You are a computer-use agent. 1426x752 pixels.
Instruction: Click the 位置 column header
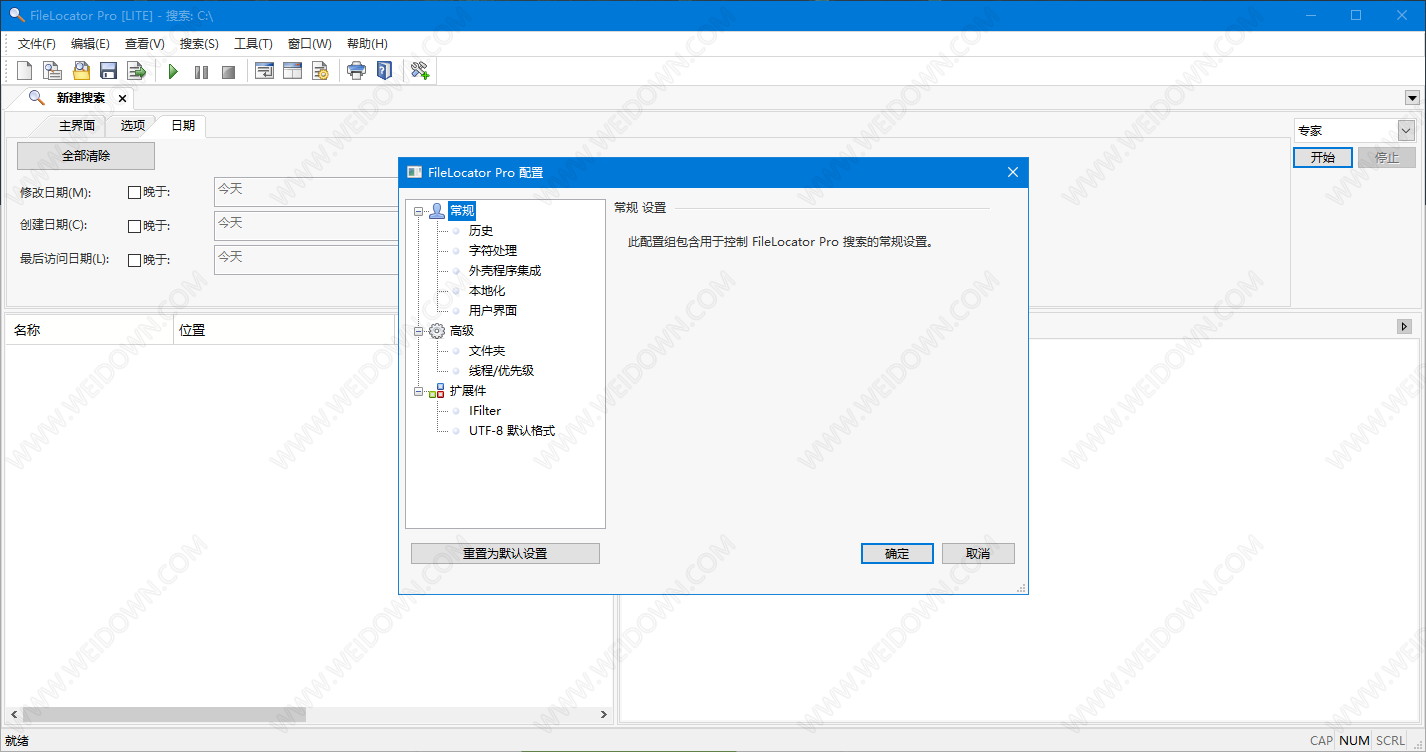284,330
